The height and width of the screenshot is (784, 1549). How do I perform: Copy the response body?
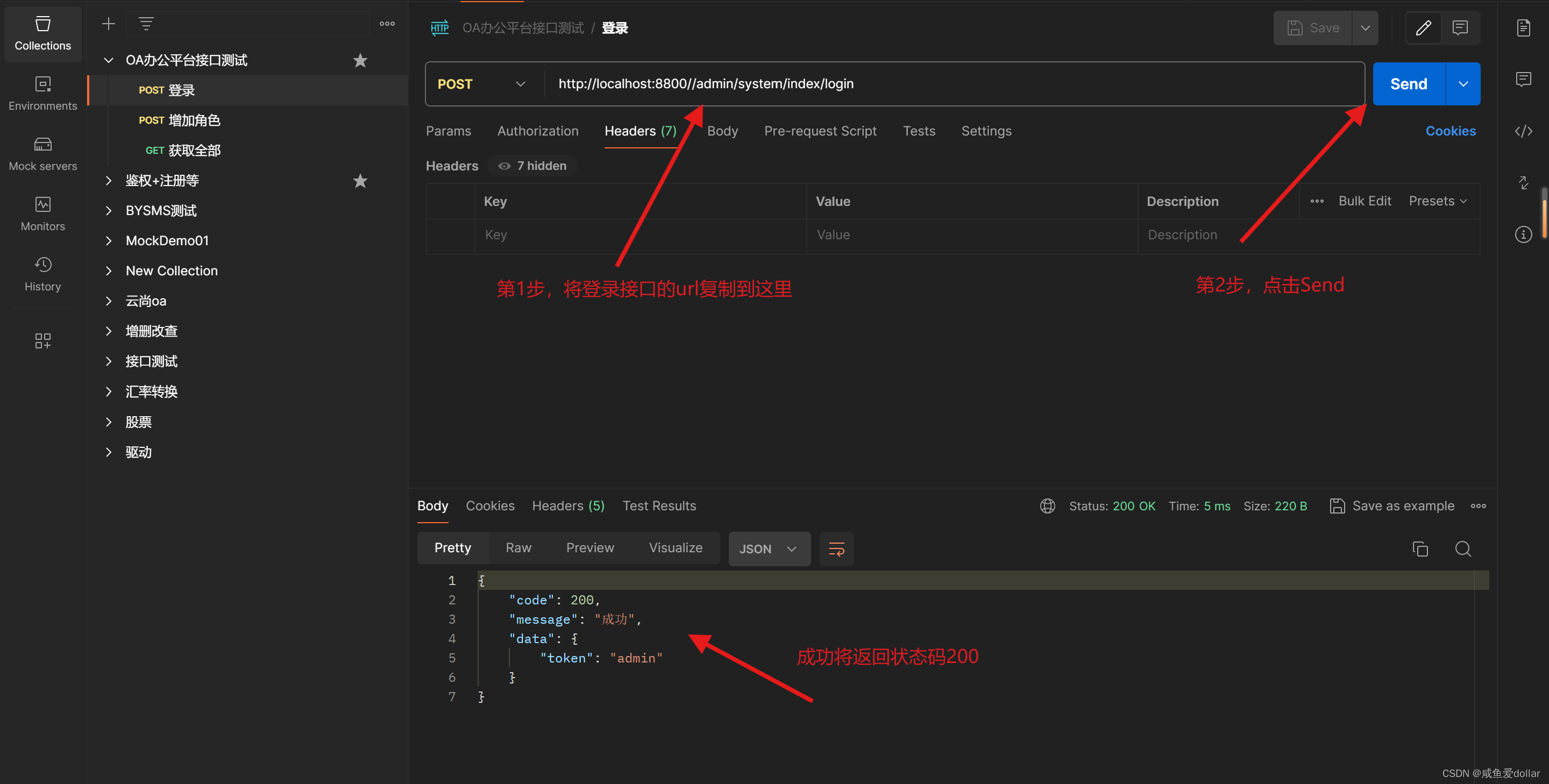coord(1420,549)
